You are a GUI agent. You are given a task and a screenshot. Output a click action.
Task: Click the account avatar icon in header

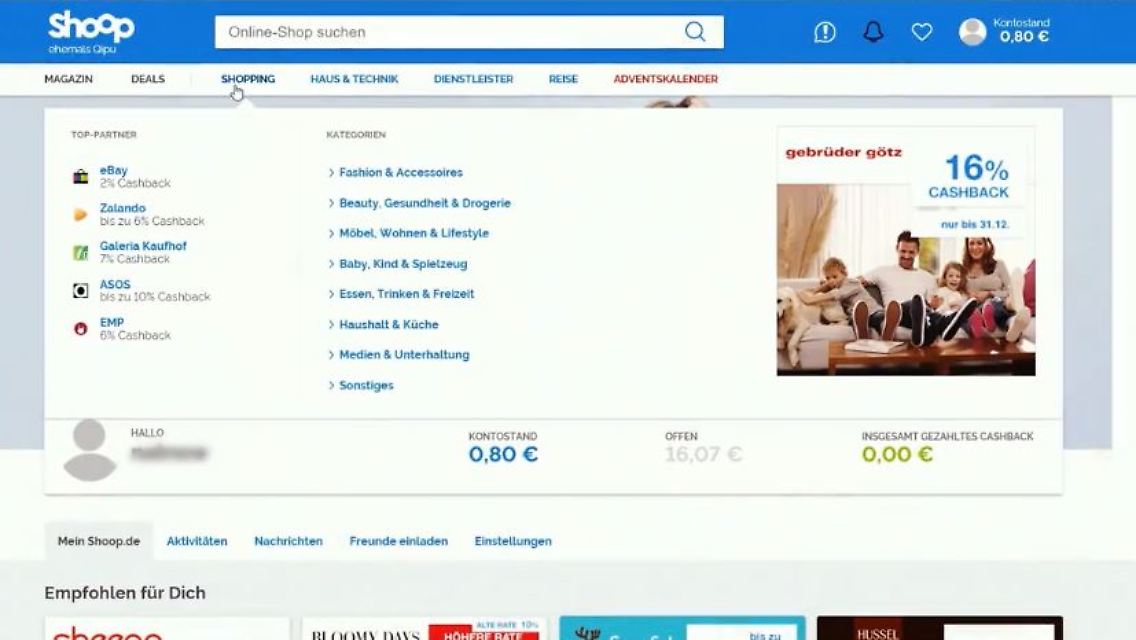(x=972, y=32)
